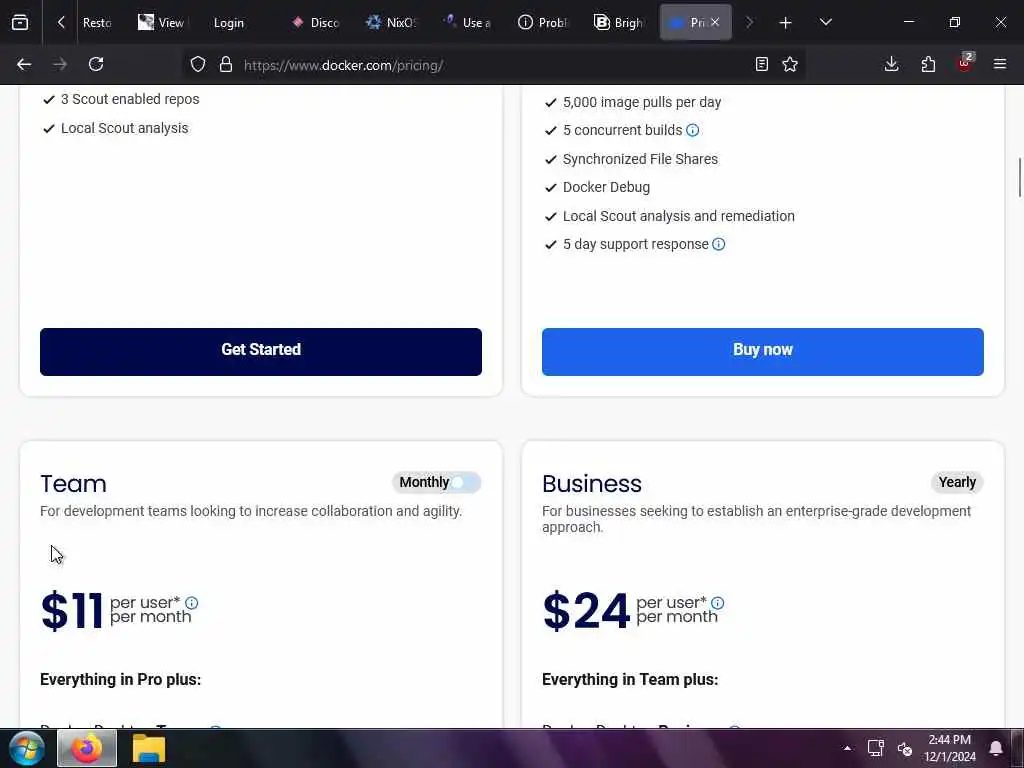Click the Business plan heading
Screen dimensions: 1024x768
click(x=592, y=484)
